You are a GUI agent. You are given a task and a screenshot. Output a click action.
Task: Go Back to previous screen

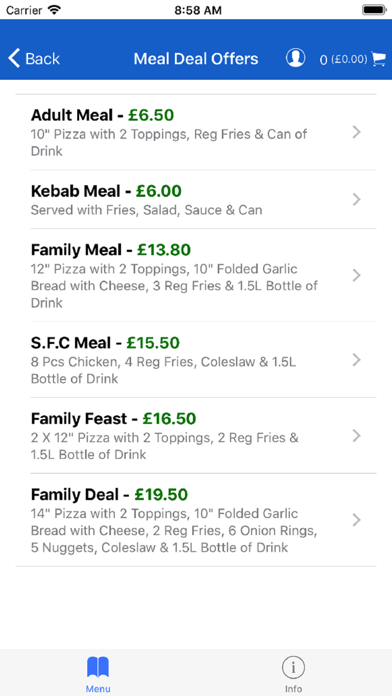34,59
